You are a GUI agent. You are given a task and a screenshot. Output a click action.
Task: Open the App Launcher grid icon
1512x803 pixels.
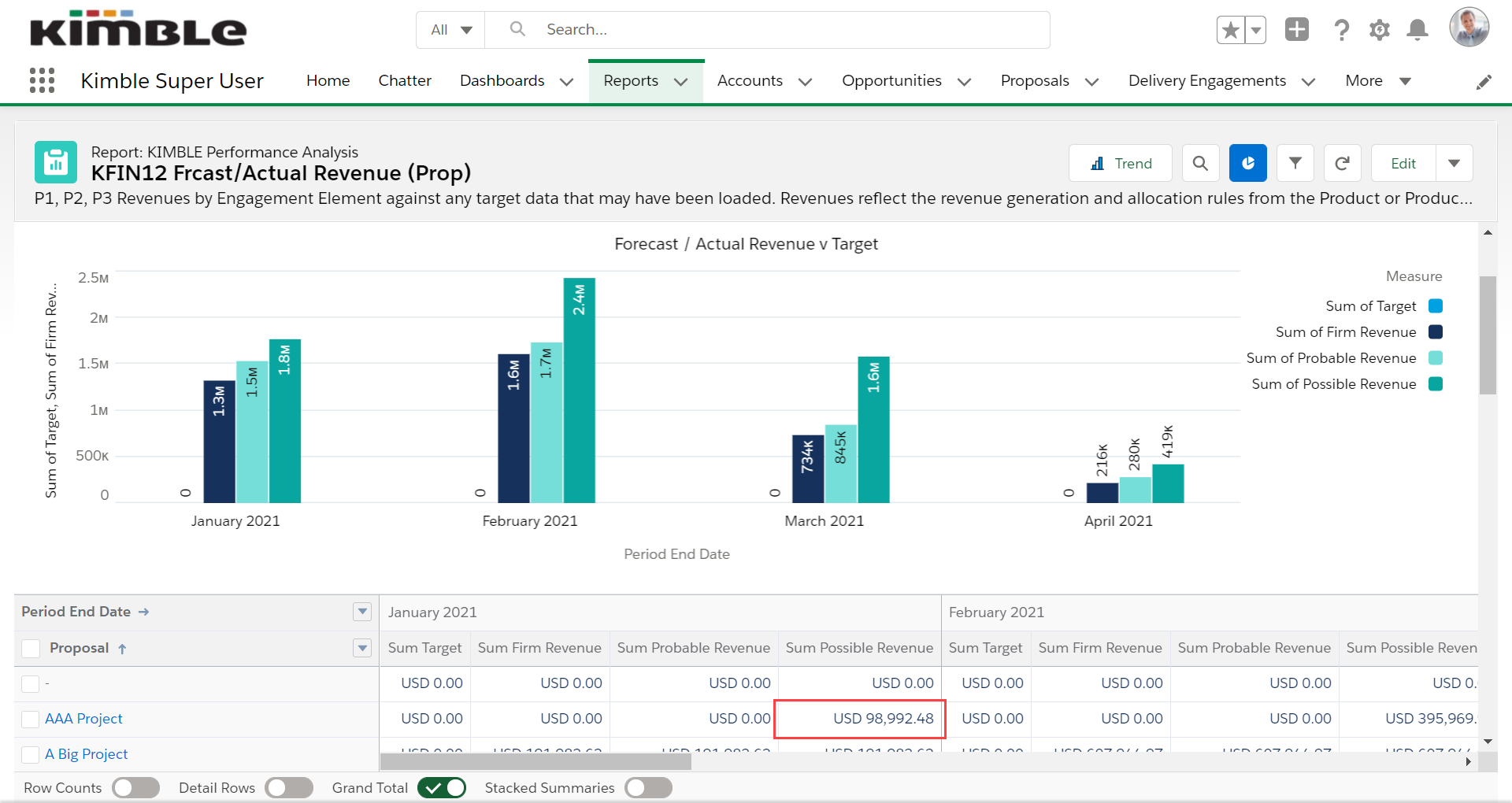pos(42,80)
